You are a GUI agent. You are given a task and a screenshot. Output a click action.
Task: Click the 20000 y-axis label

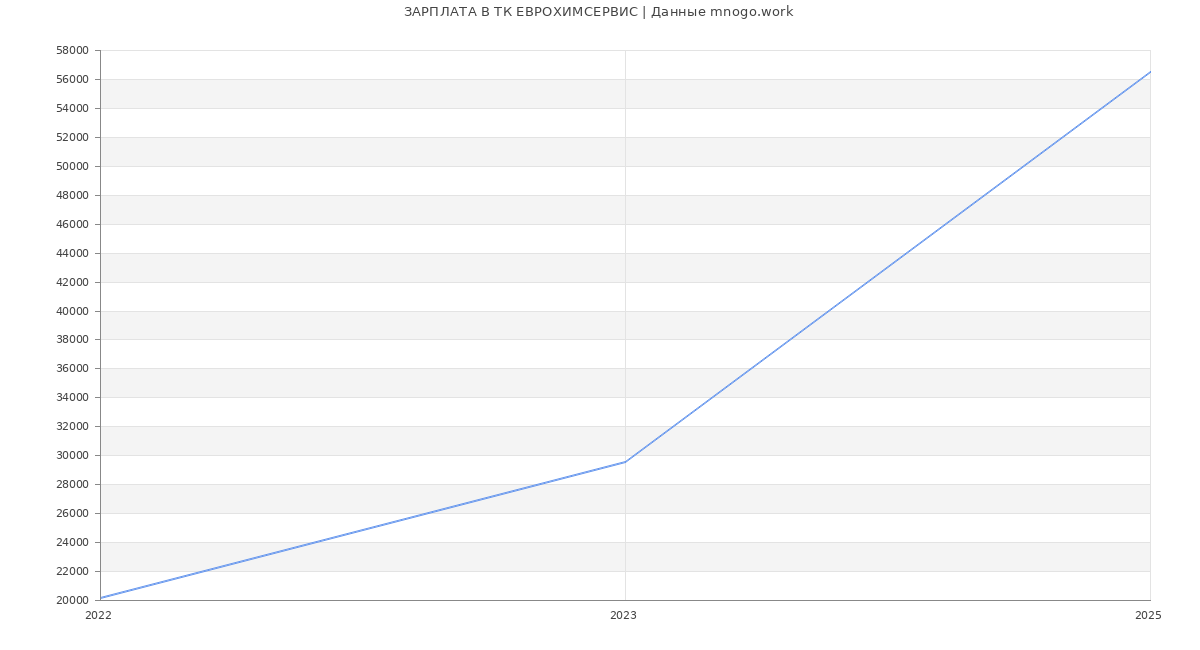point(71,600)
